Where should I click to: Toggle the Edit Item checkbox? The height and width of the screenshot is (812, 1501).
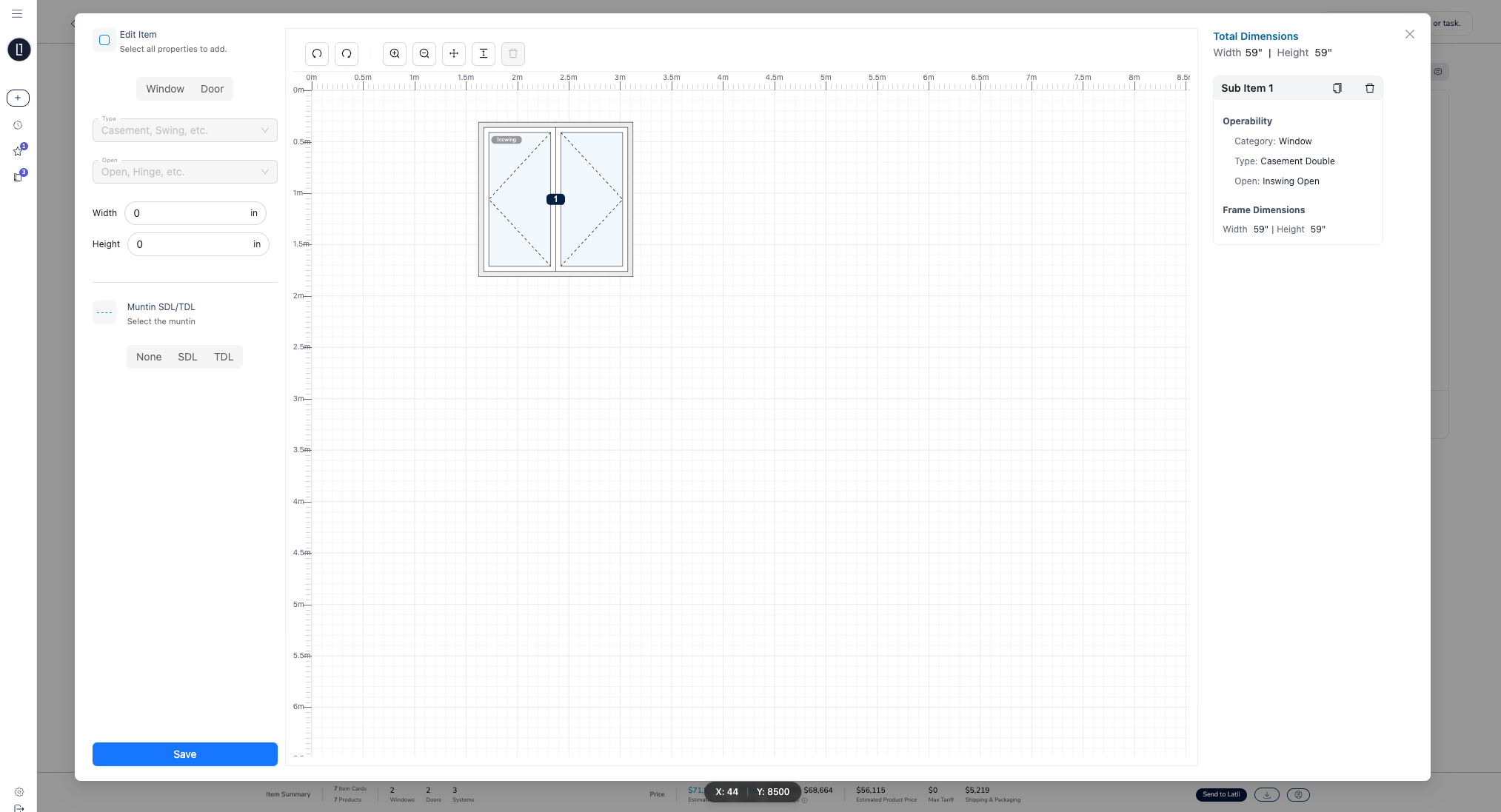[x=104, y=41]
